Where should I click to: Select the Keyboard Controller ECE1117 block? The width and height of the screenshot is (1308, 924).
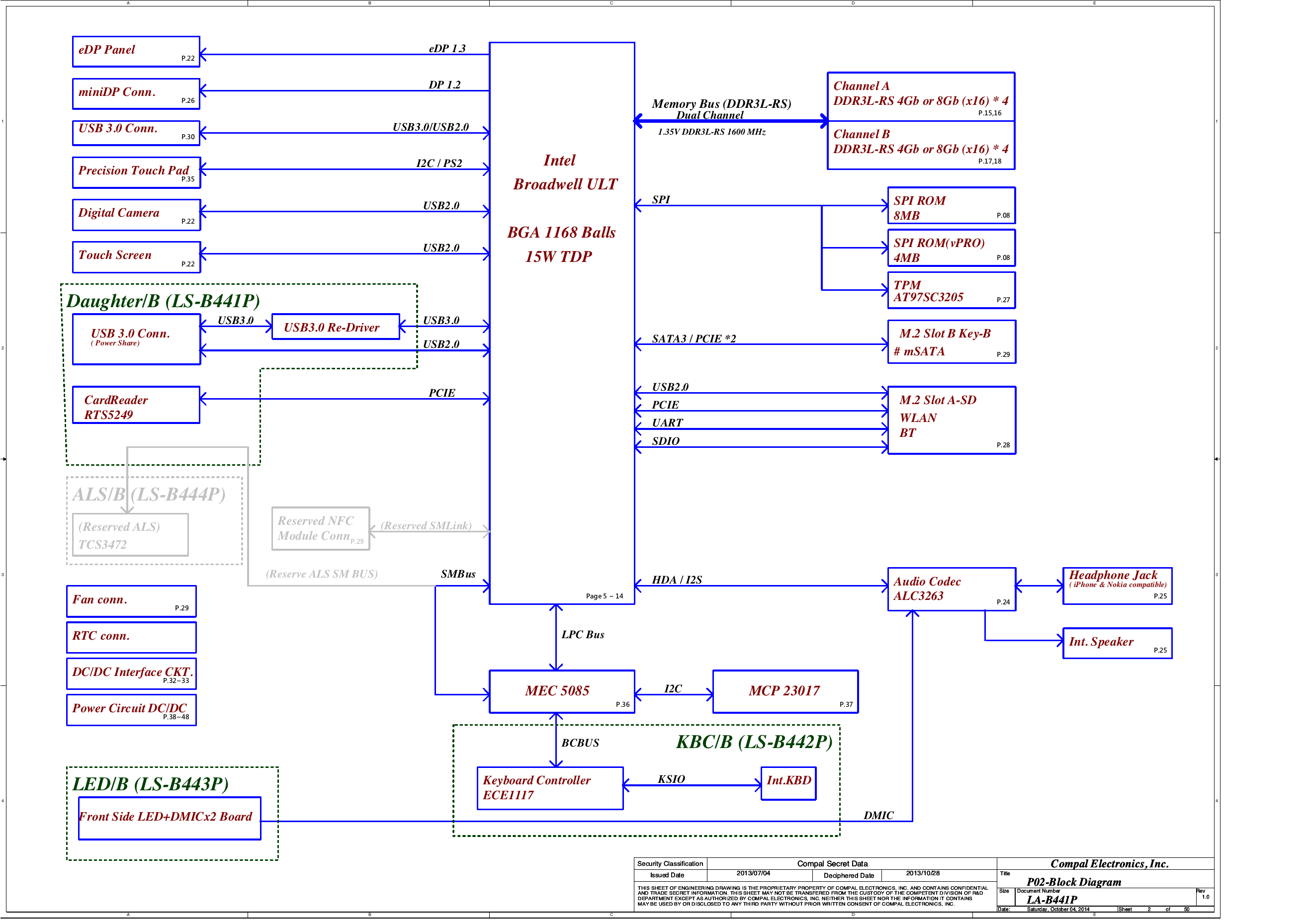[550, 788]
